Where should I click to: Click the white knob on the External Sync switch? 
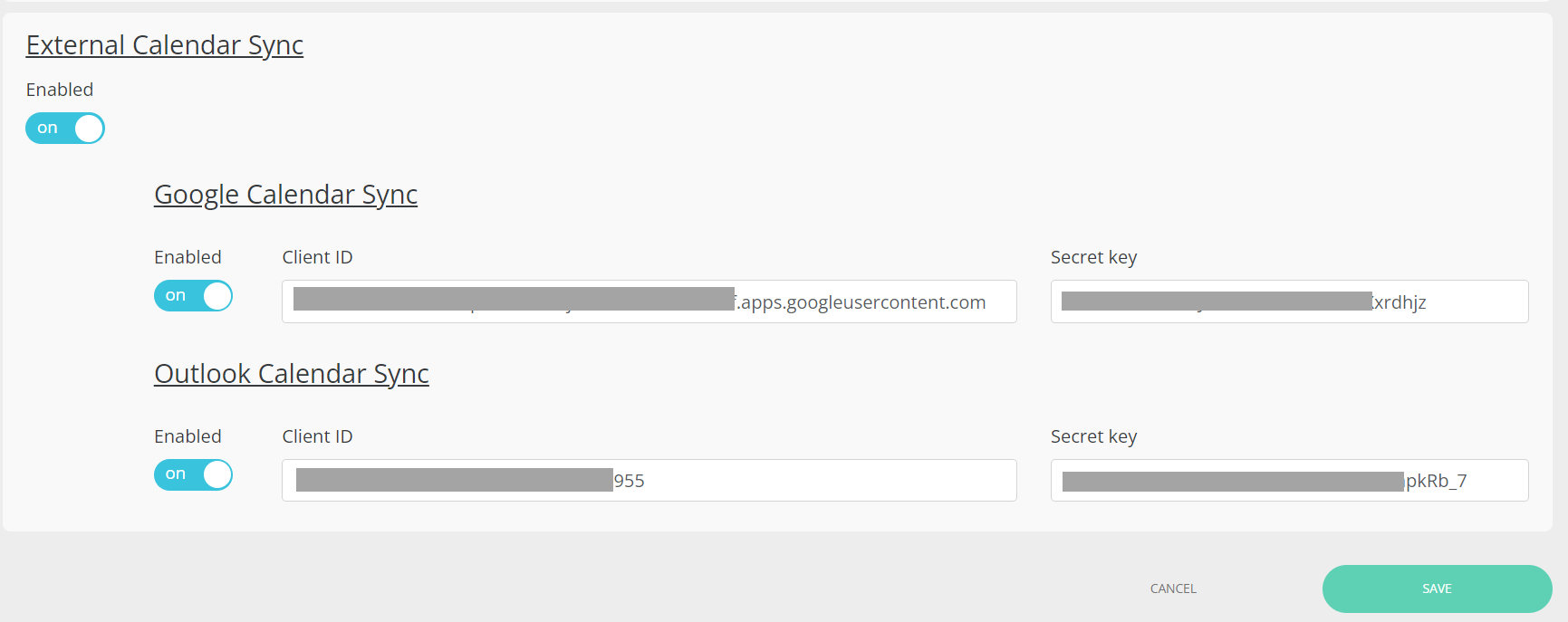(x=89, y=129)
